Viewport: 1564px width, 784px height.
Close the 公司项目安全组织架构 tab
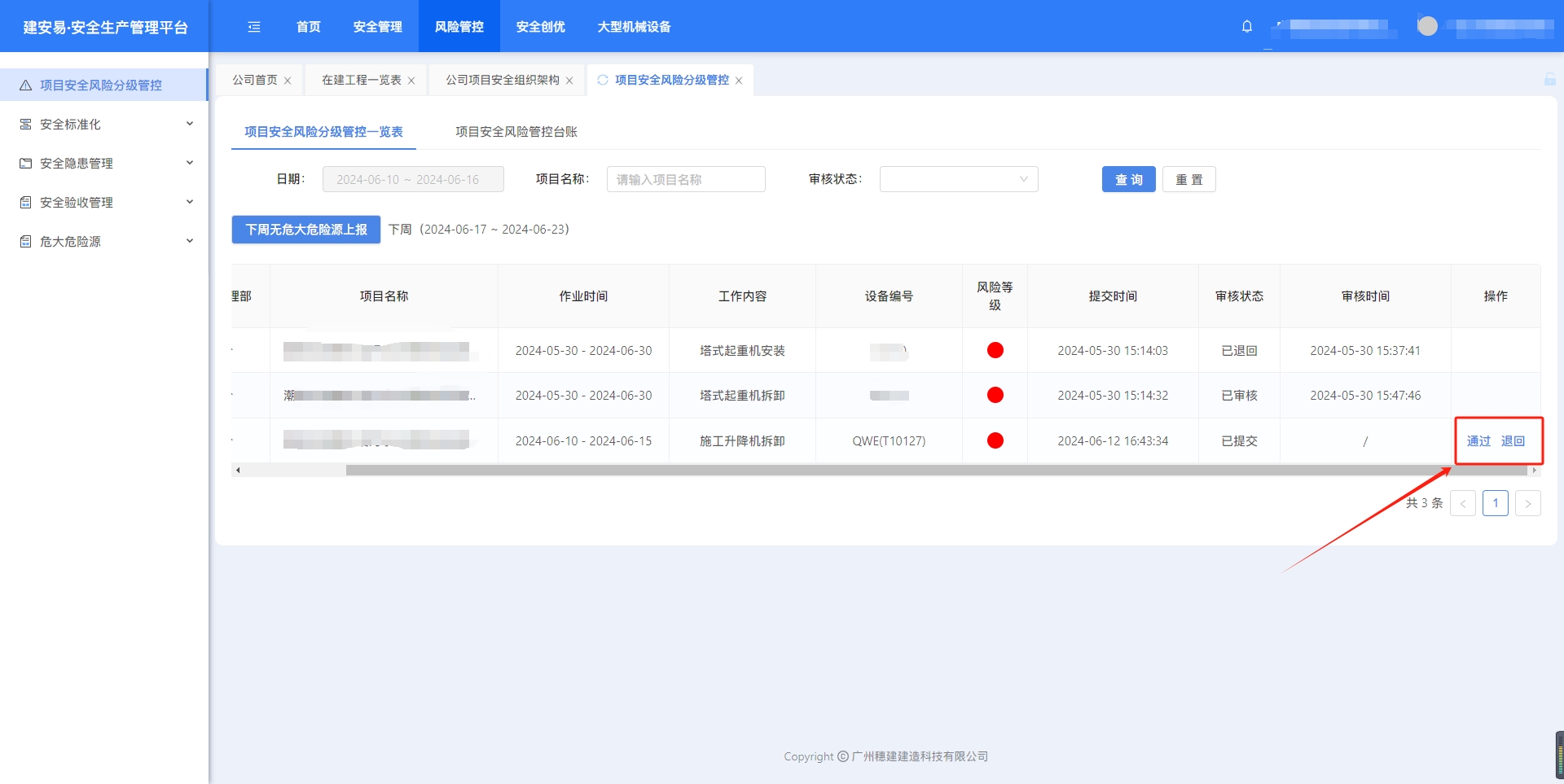pos(569,81)
